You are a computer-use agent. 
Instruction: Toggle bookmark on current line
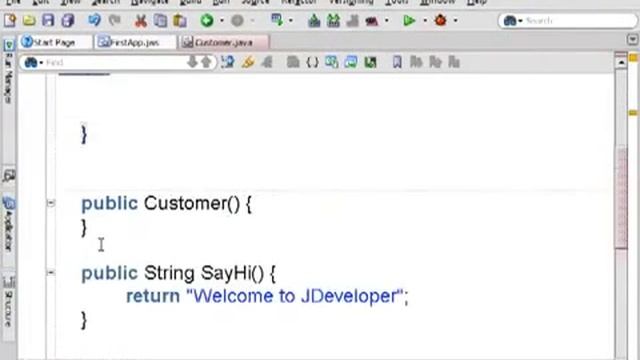click(397, 62)
